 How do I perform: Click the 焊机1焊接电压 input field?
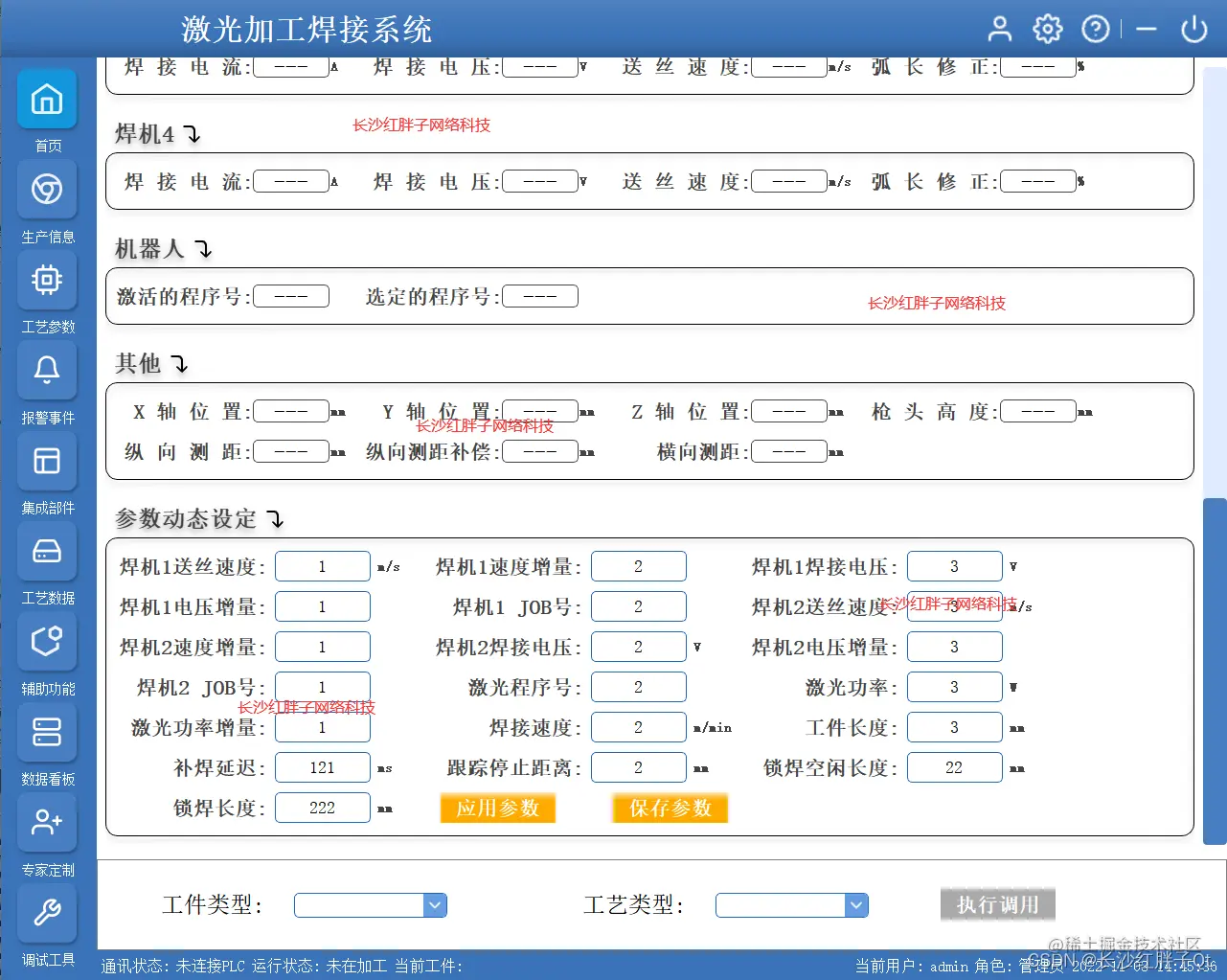(x=955, y=566)
